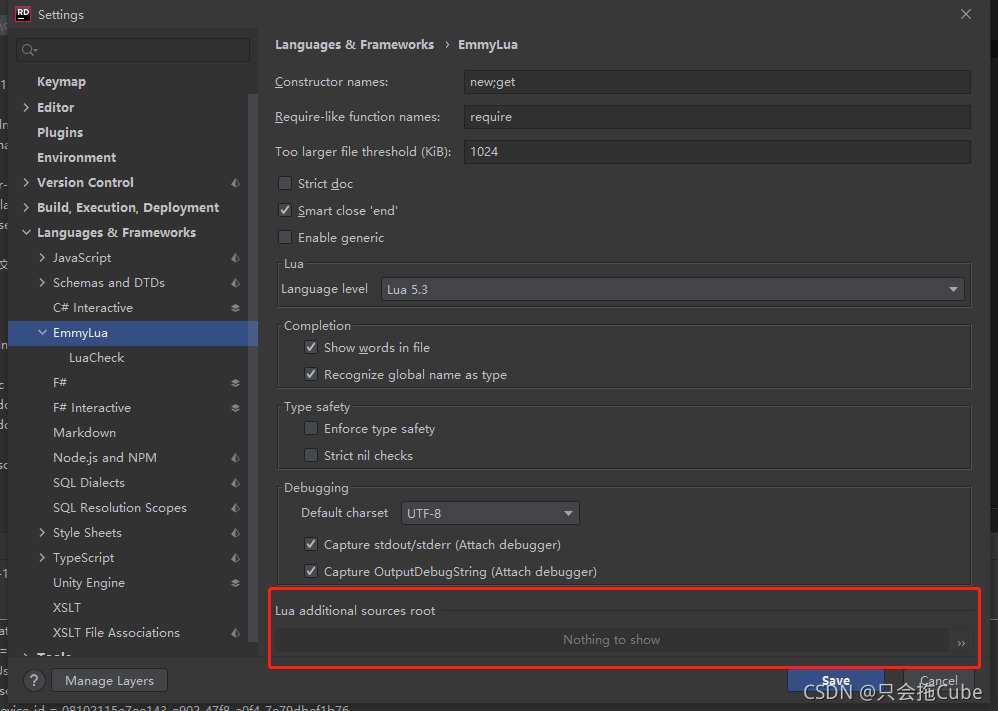
Task: Click the layer icon beside Style Sheets
Action: (235, 533)
